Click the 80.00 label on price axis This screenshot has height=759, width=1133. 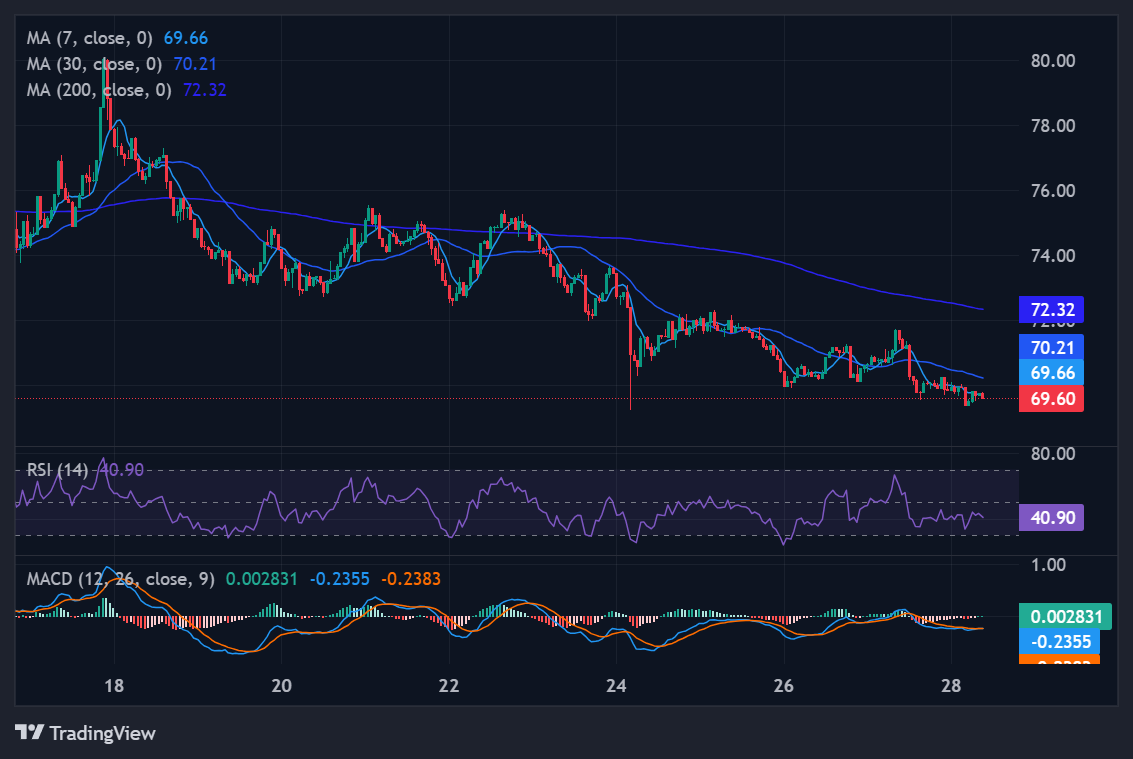click(1053, 60)
